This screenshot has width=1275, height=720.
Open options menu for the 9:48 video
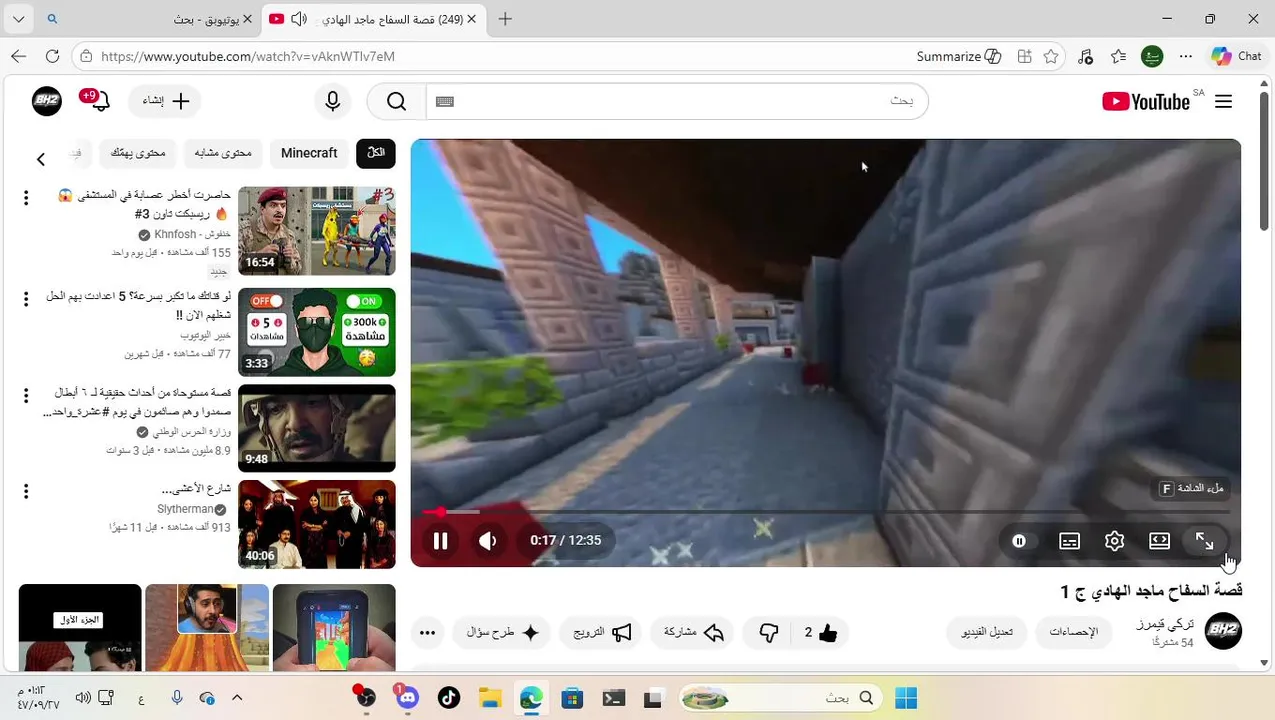[x=26, y=395]
